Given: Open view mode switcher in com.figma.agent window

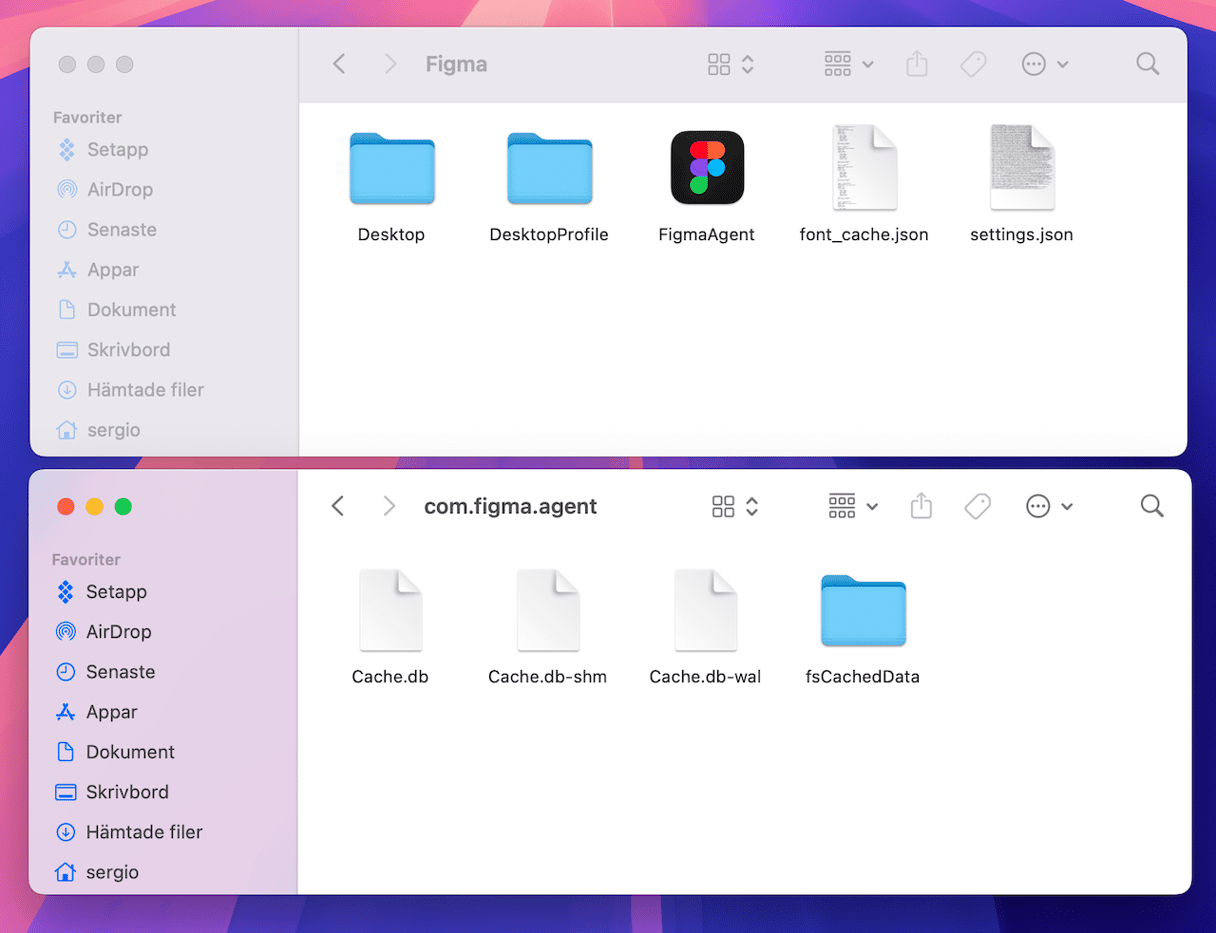Looking at the screenshot, I should 734,507.
